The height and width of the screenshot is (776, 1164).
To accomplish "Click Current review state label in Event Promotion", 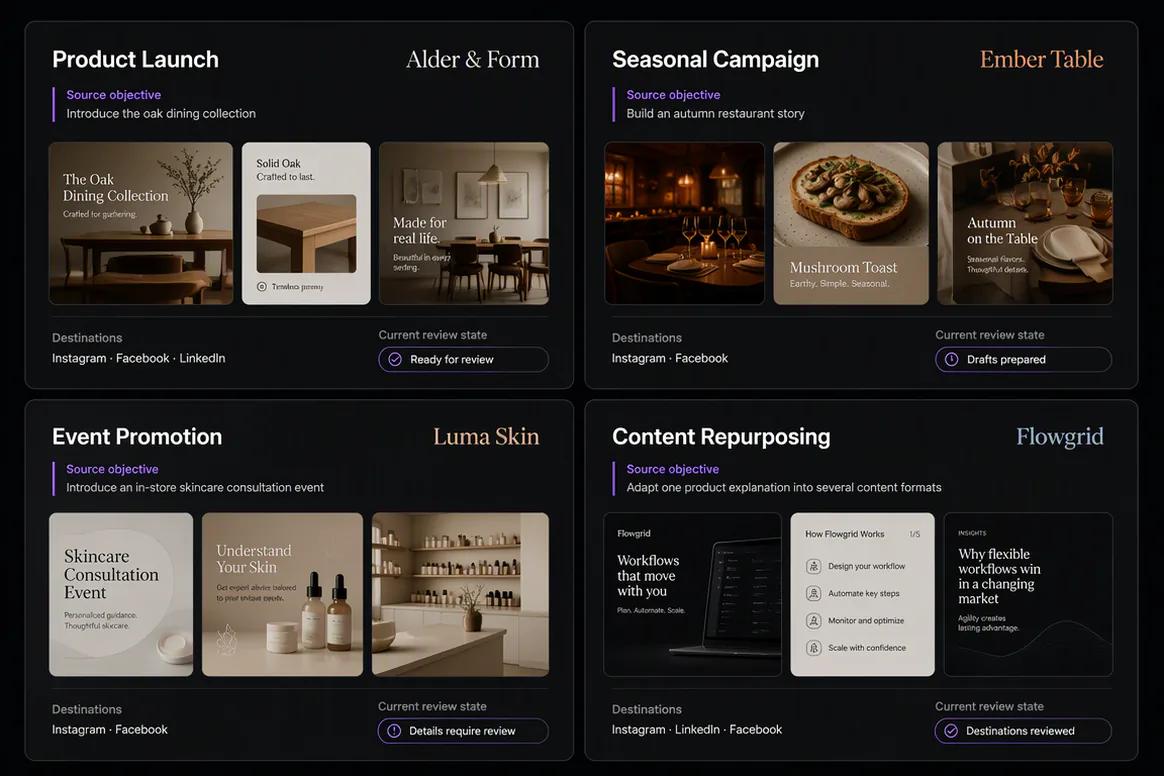I will [432, 706].
